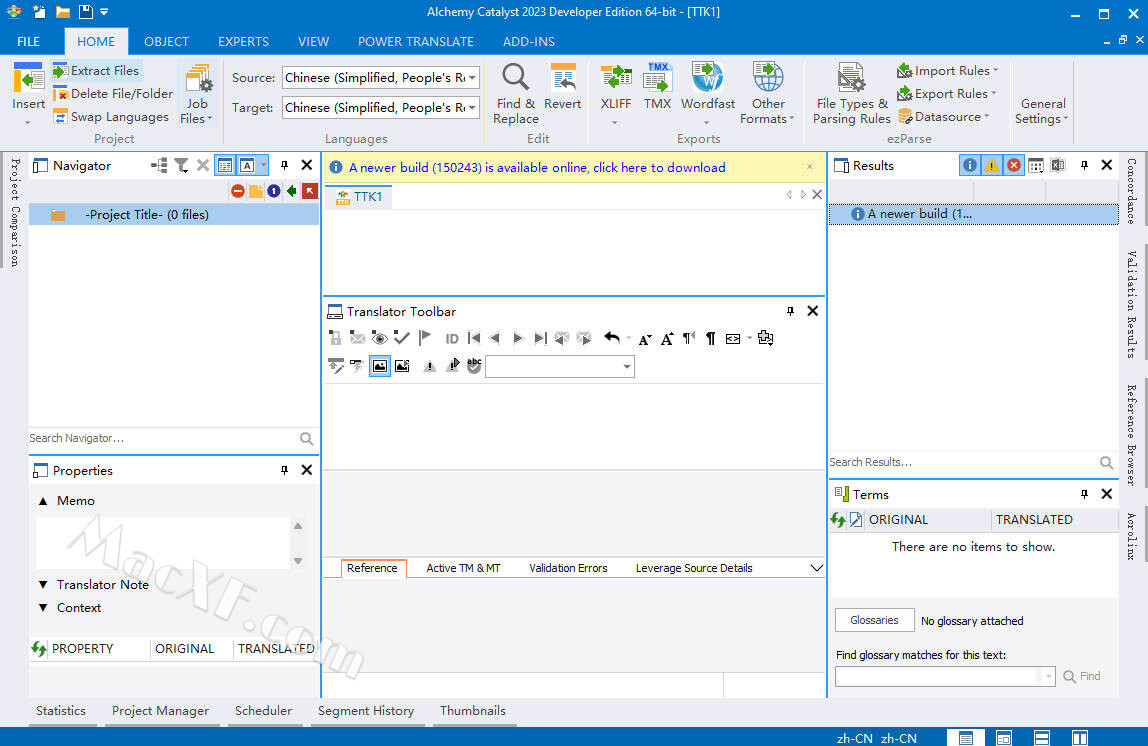
Task: Select the Project Title item in Navigator
Action: pos(146,214)
